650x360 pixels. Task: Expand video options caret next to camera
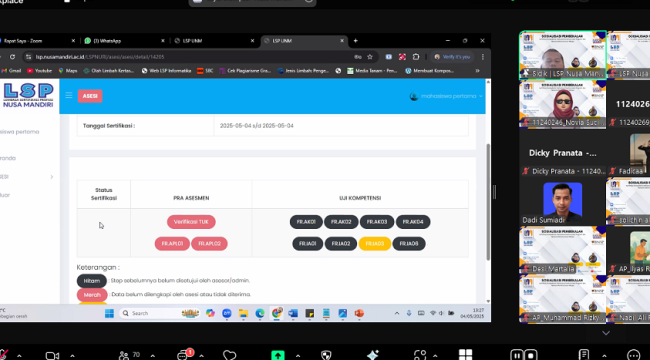(x=72, y=356)
